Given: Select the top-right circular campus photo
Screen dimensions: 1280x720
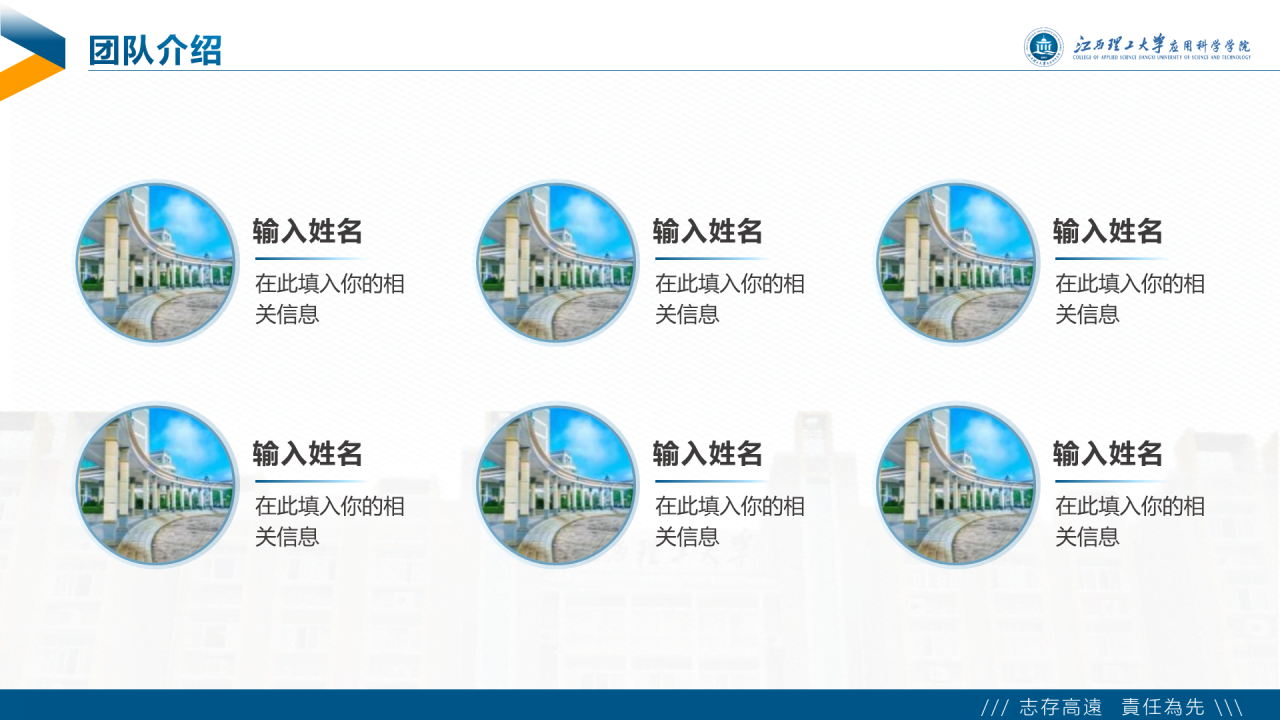Looking at the screenshot, I should (x=957, y=263).
